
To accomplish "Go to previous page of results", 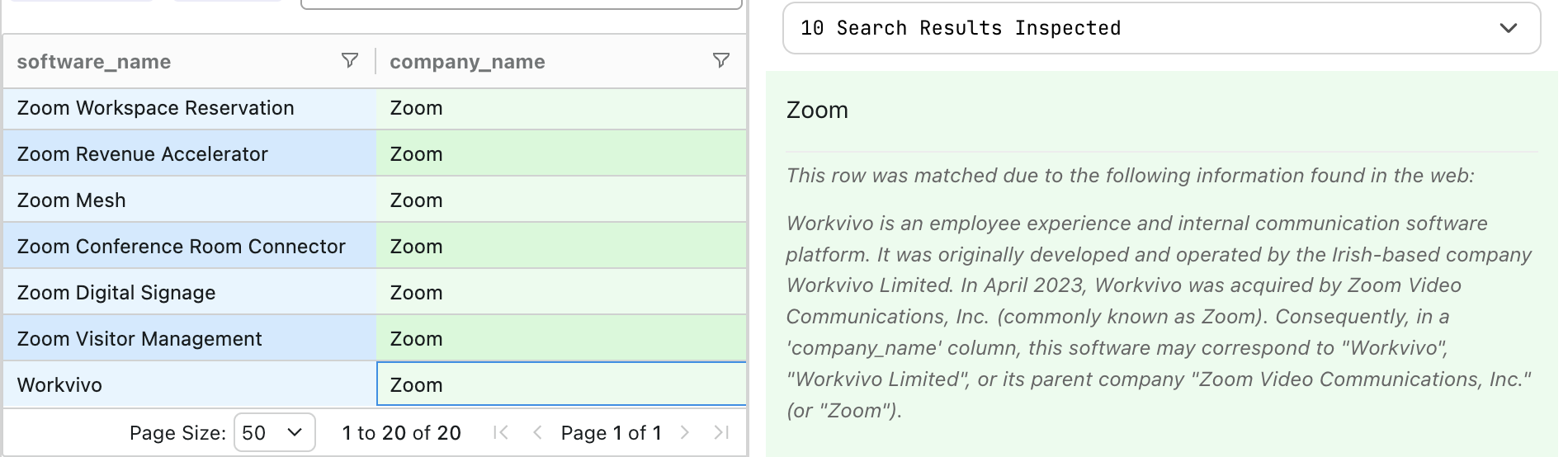I will click(537, 432).
